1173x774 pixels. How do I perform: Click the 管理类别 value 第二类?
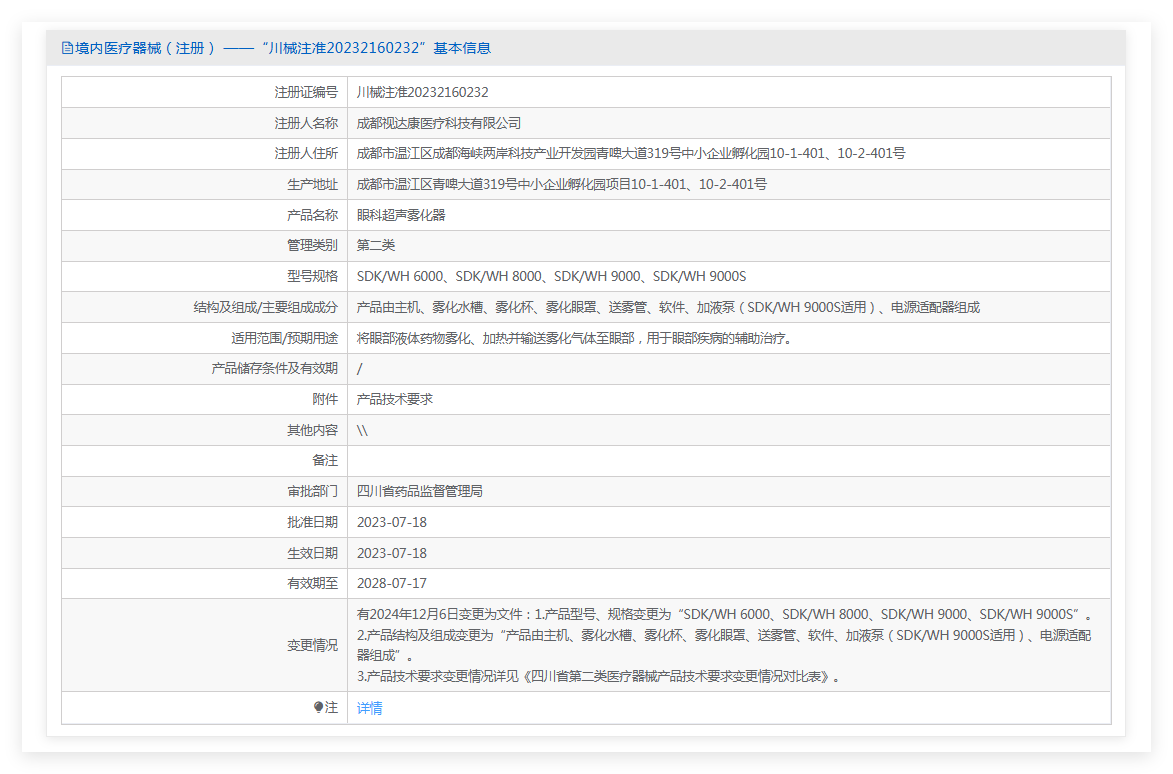pyautogui.click(x=376, y=246)
